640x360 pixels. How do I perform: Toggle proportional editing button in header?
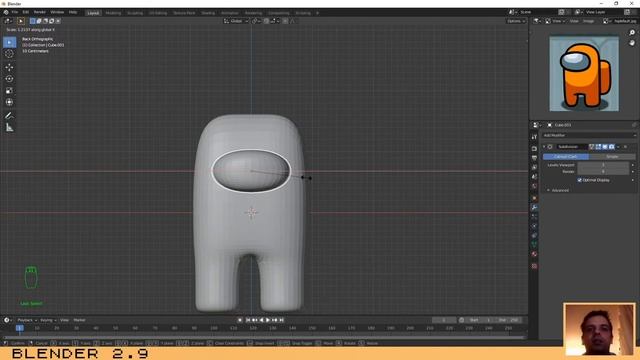285,21
